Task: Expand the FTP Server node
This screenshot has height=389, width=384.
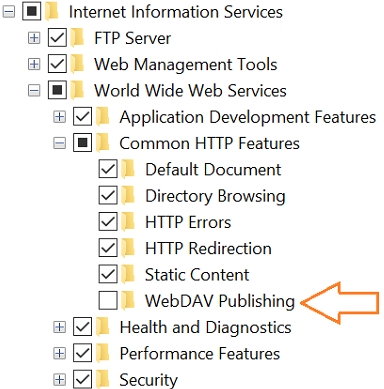Action: 34,38
